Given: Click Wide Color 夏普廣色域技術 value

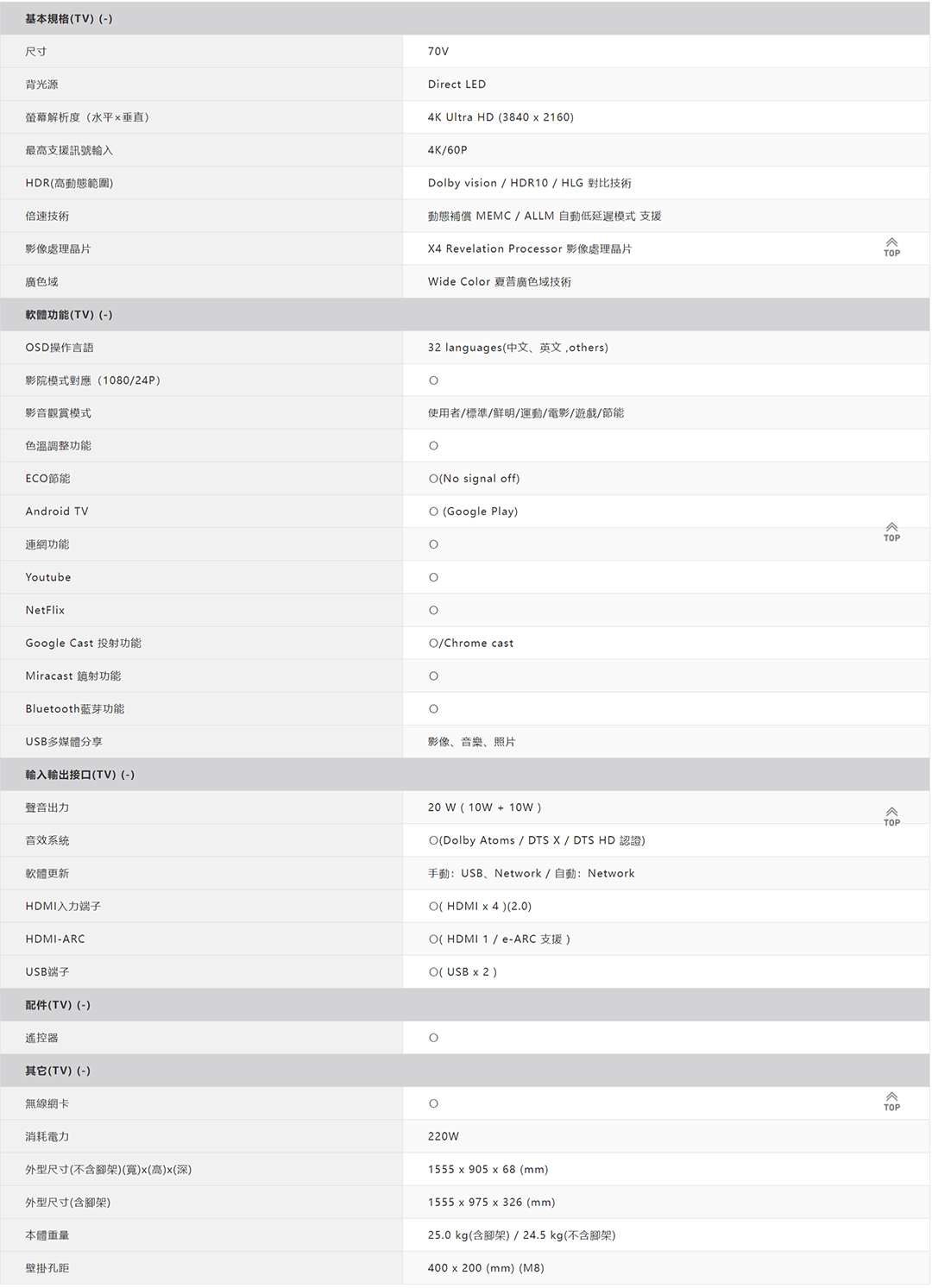Looking at the screenshot, I should pyautogui.click(x=499, y=282).
